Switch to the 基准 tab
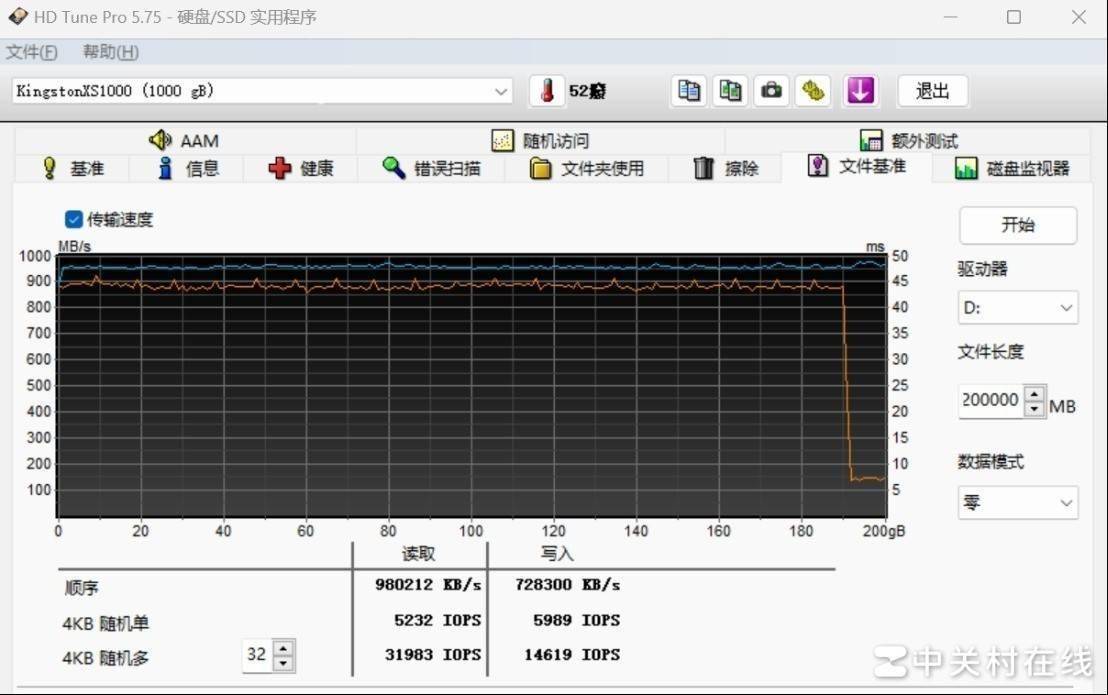1108x695 pixels. click(72, 168)
